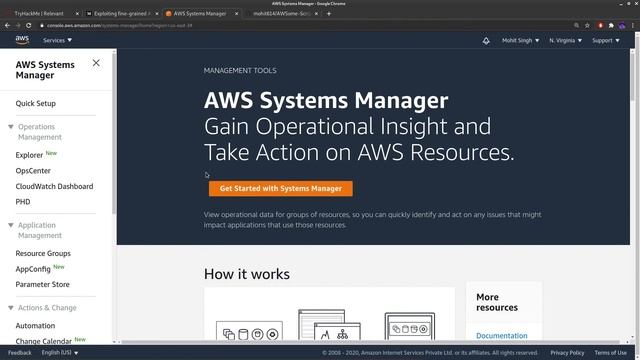
Task: Close the mohit814/AWSome tab
Action: [x=316, y=13]
